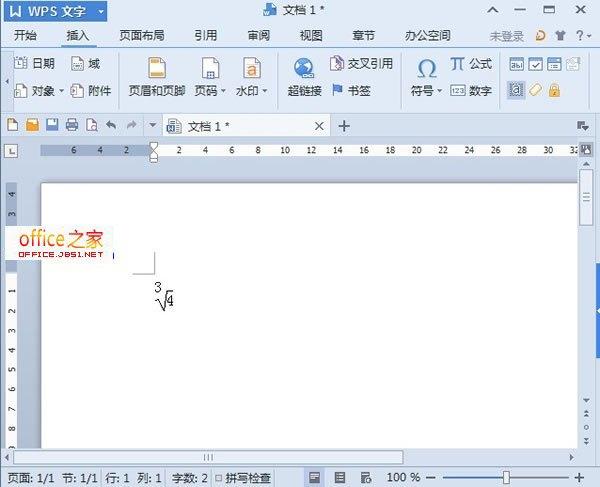The image size is (600, 487).
Task: Click the 100 % zoom level
Action: coord(403,477)
